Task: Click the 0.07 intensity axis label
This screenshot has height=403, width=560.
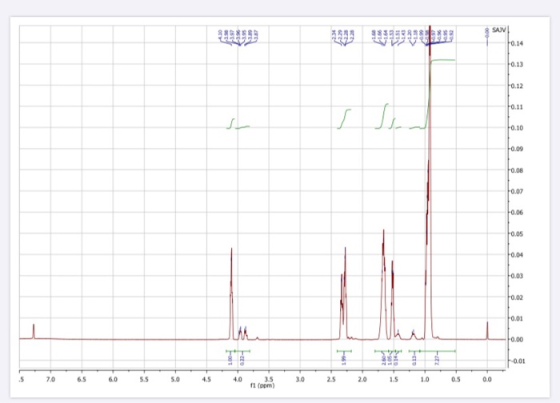Action: (517, 191)
